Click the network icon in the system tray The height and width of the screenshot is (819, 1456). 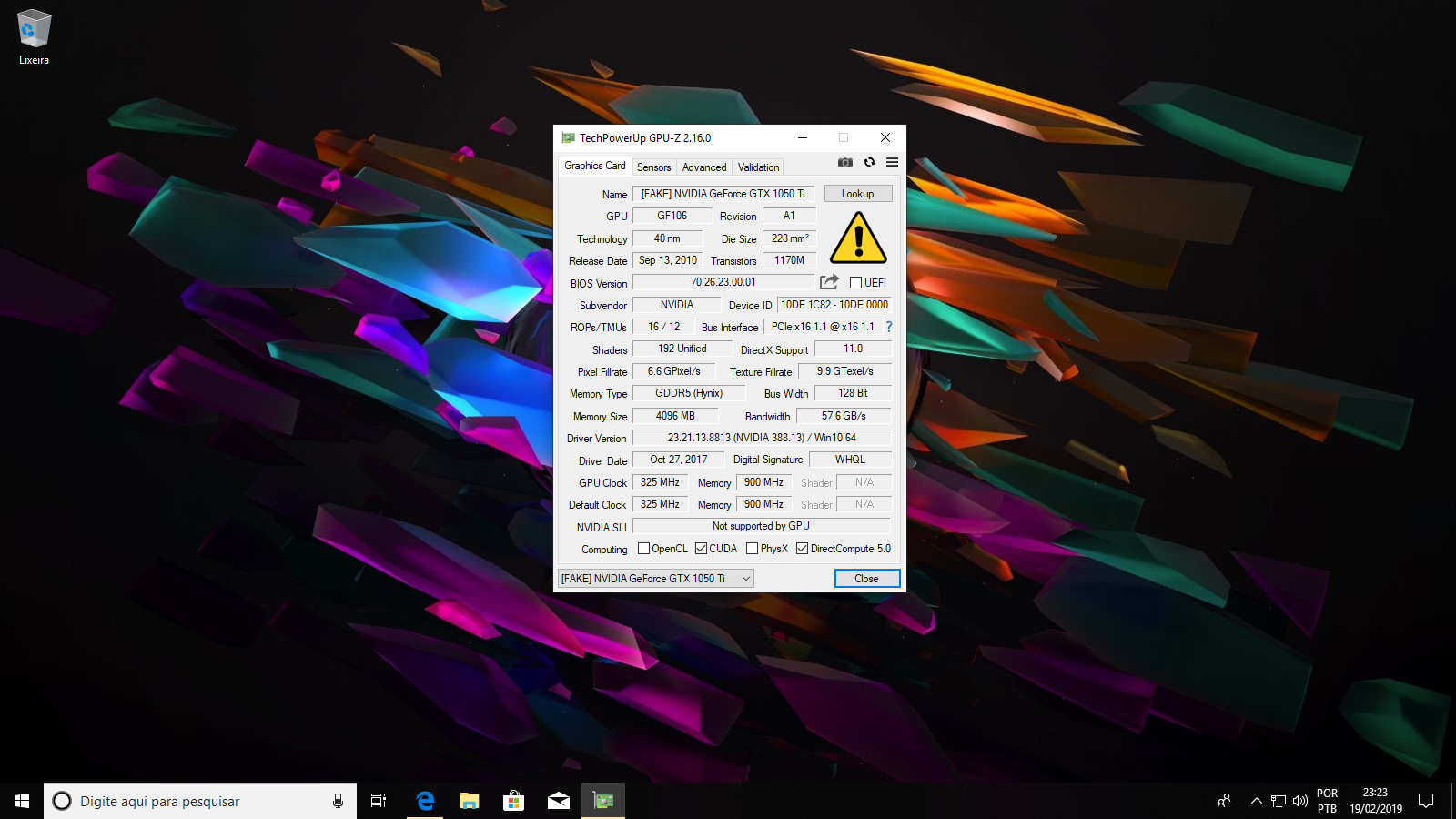(x=1279, y=801)
